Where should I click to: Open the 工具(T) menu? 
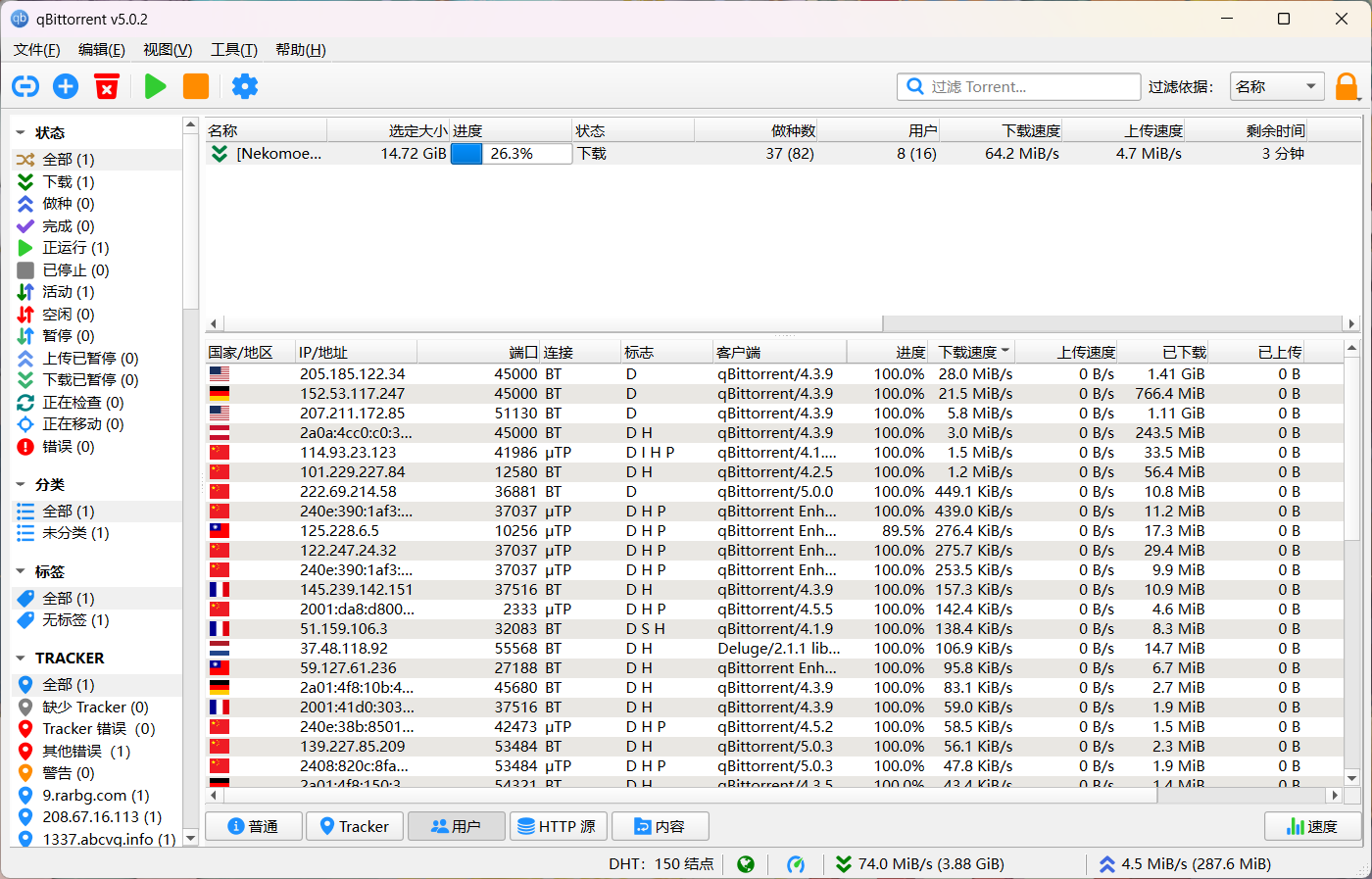click(234, 50)
